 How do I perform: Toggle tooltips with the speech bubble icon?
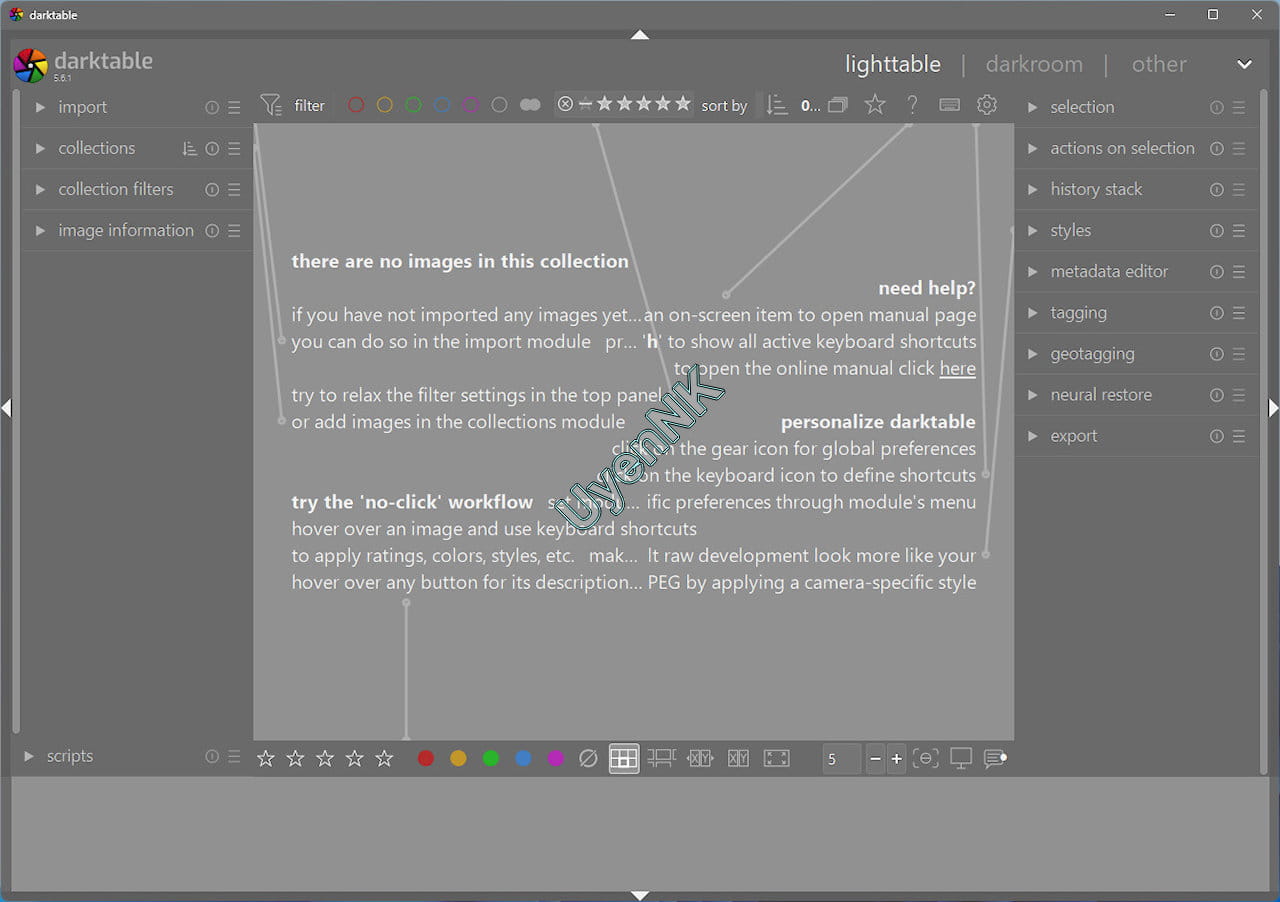[x=995, y=759]
